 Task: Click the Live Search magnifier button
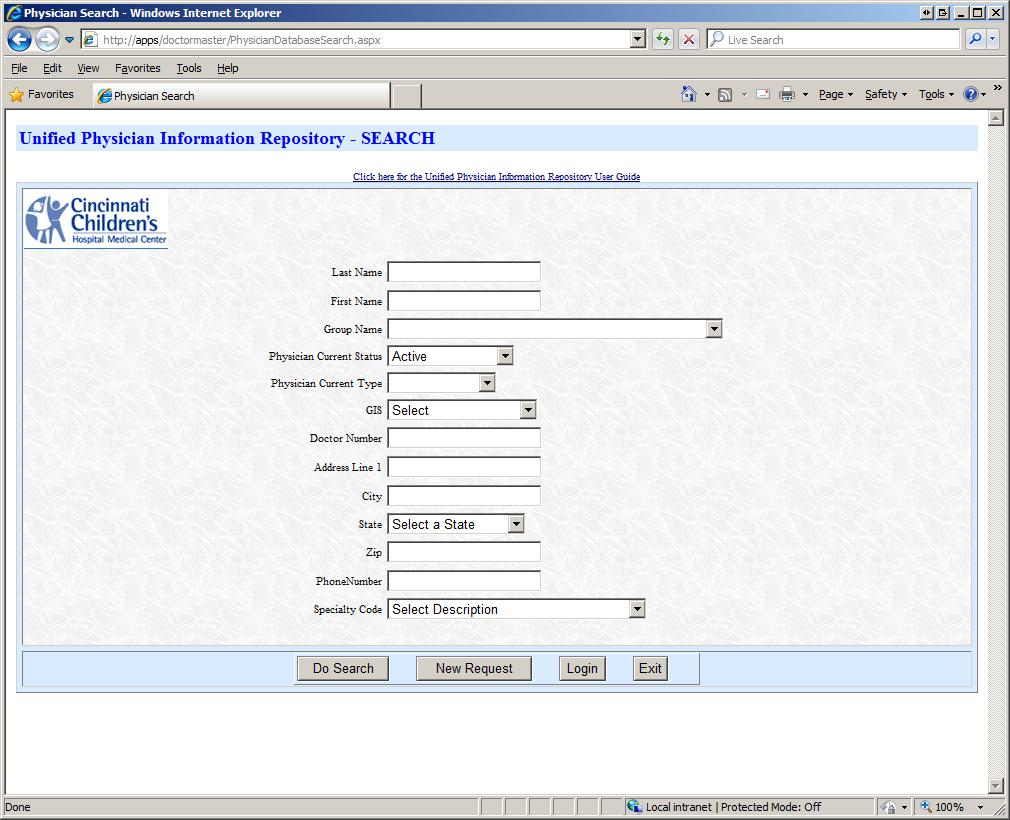click(x=975, y=39)
